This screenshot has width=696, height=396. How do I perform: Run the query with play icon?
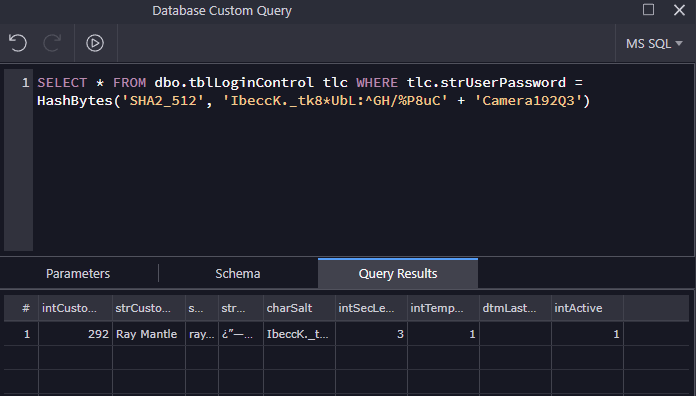[x=95, y=43]
